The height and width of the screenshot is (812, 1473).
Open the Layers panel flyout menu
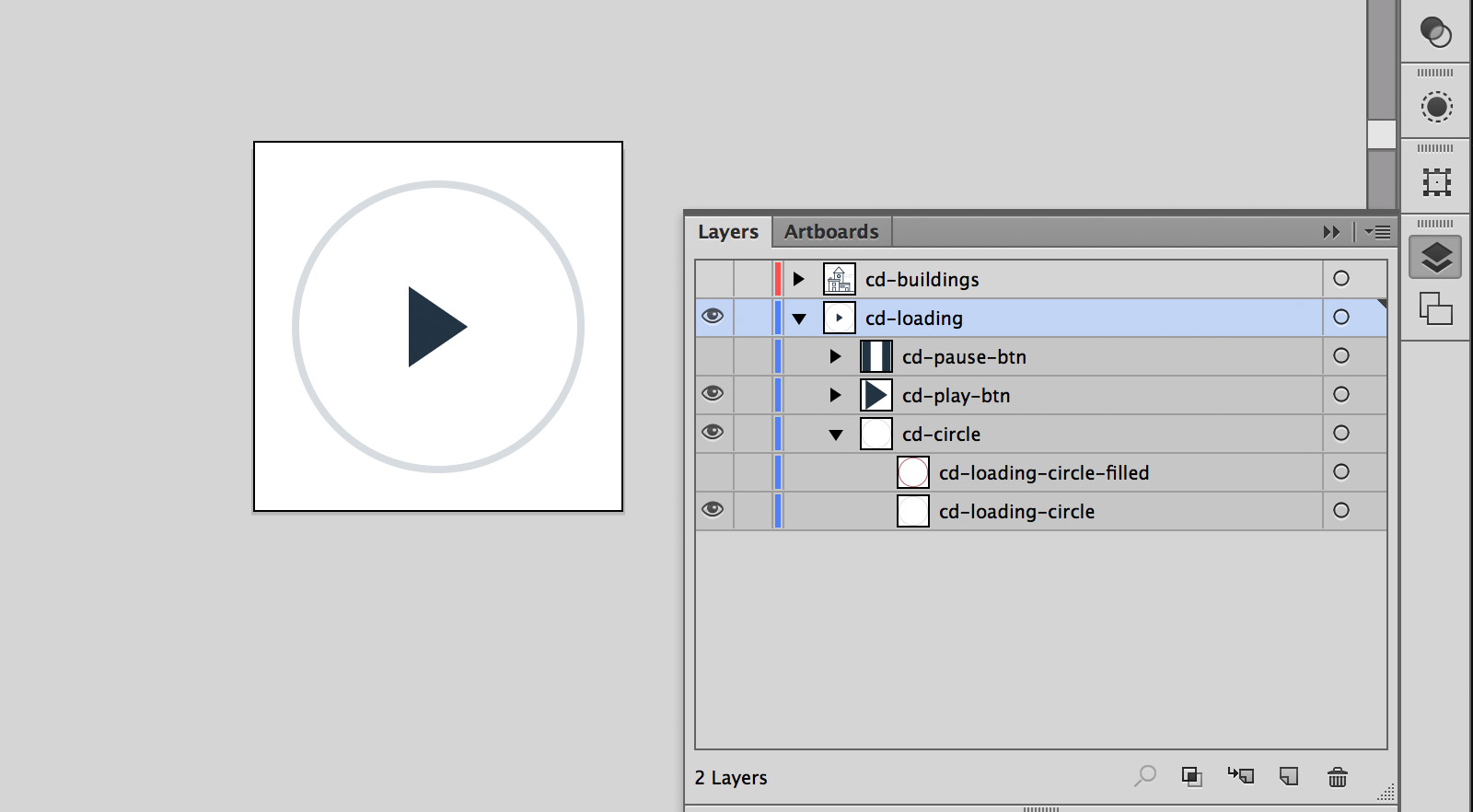coord(1377,232)
